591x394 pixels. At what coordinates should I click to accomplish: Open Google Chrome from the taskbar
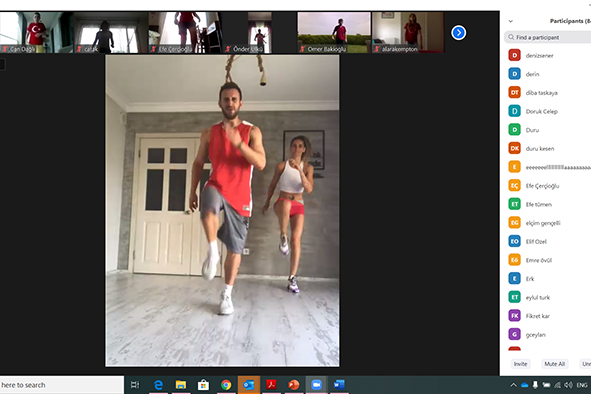(226, 385)
